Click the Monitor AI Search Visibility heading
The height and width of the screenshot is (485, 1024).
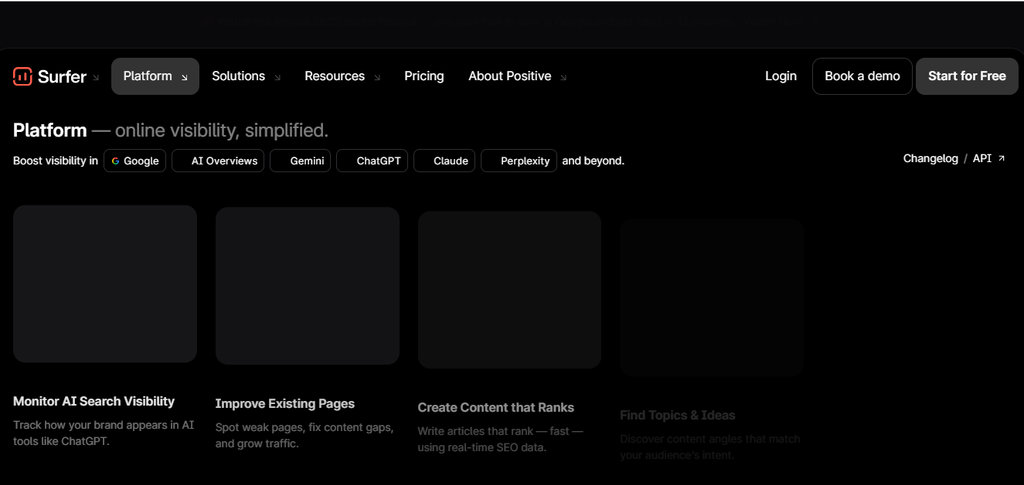[x=94, y=401]
